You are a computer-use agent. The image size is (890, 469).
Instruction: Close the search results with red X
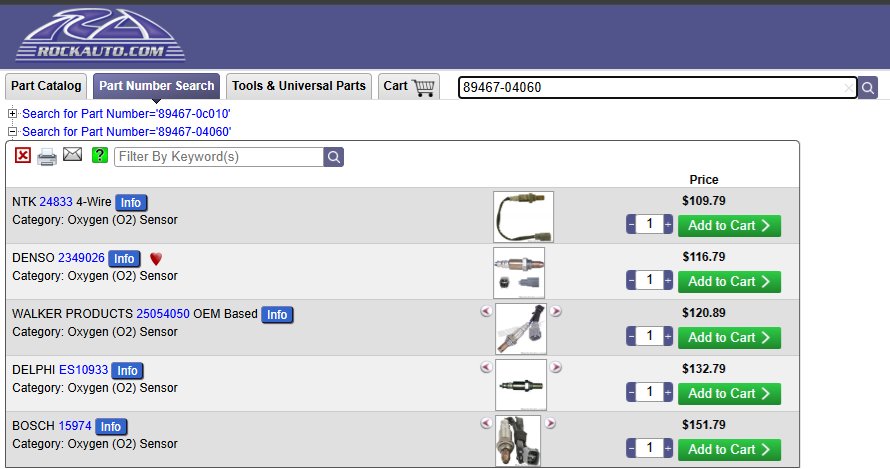click(23, 155)
